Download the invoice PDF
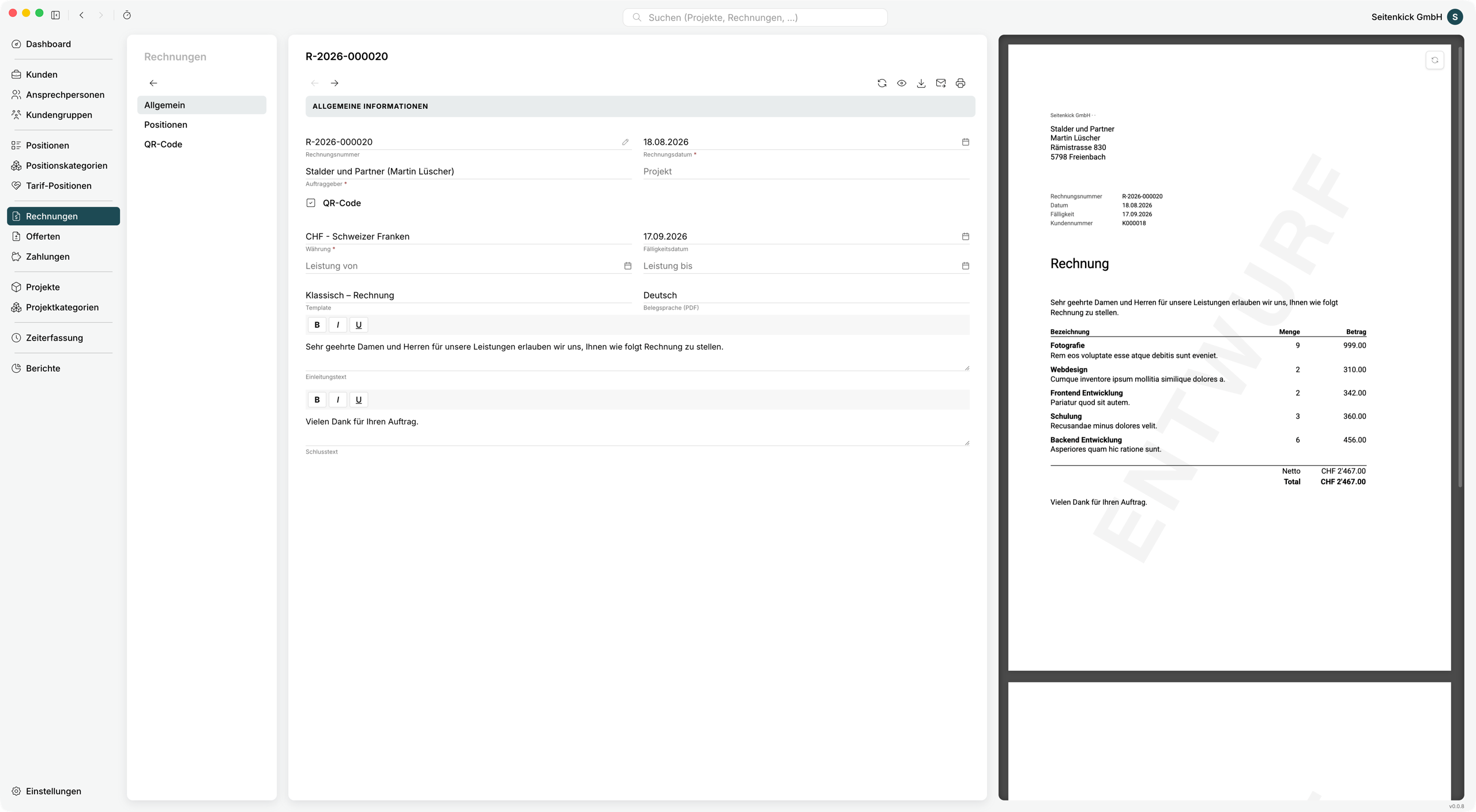Image resolution: width=1476 pixels, height=812 pixels. tap(921, 83)
